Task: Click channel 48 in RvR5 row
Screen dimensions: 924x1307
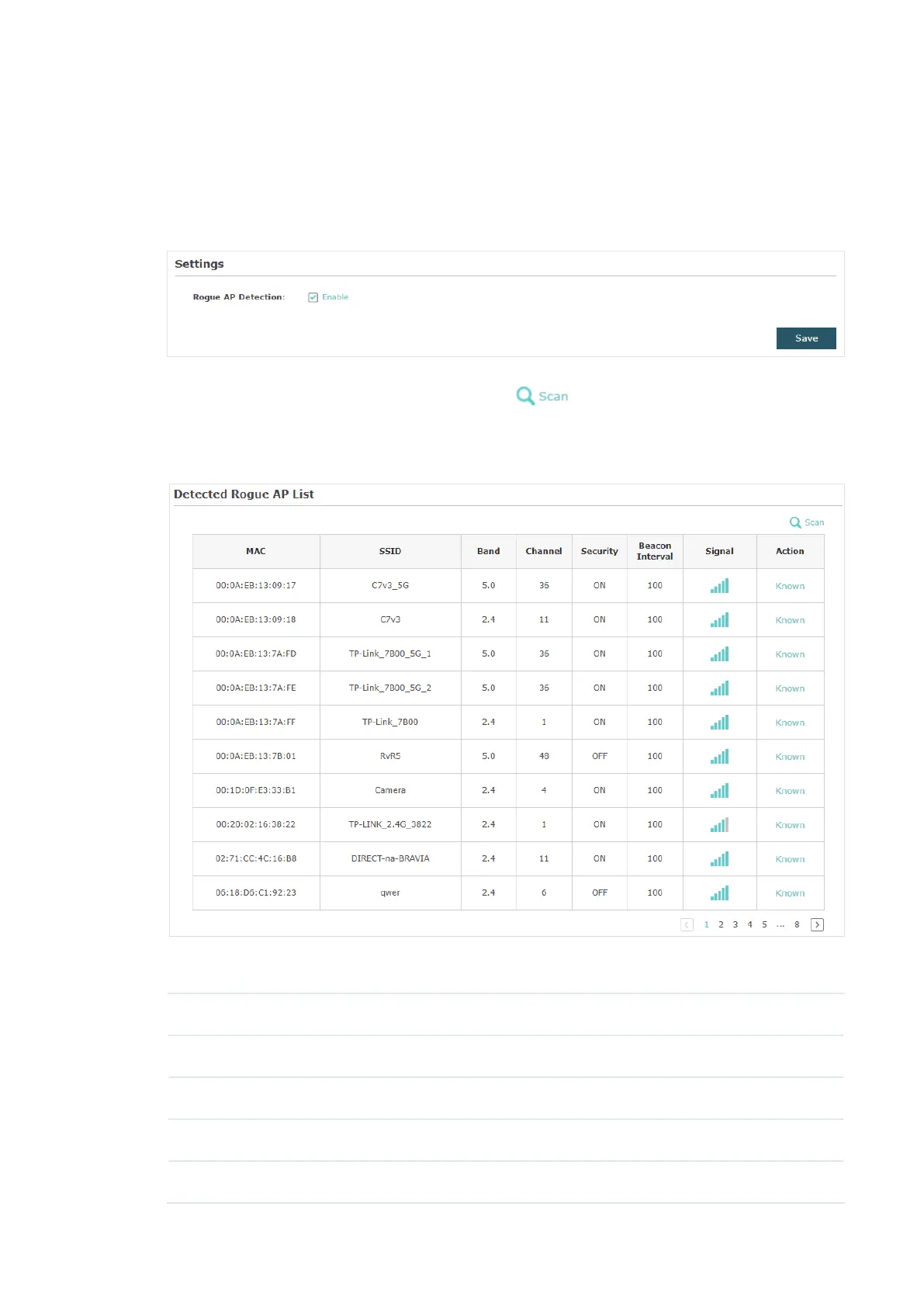Action: 544,756
